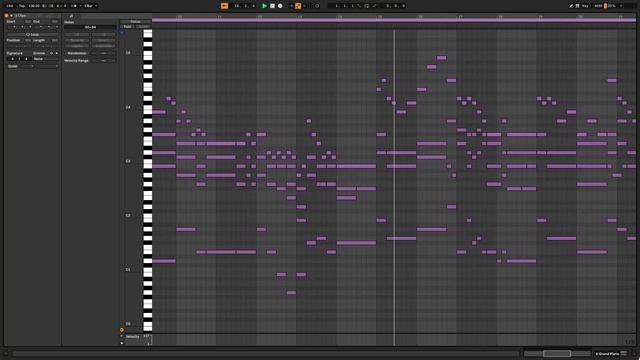This screenshot has height=360, width=640.
Task: Click the orange Back to Arrangement button
Action: [224, 6]
